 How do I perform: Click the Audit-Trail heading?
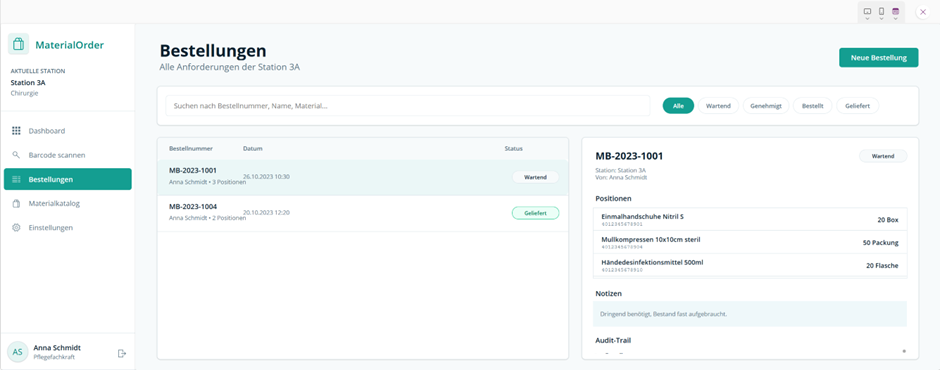point(613,340)
